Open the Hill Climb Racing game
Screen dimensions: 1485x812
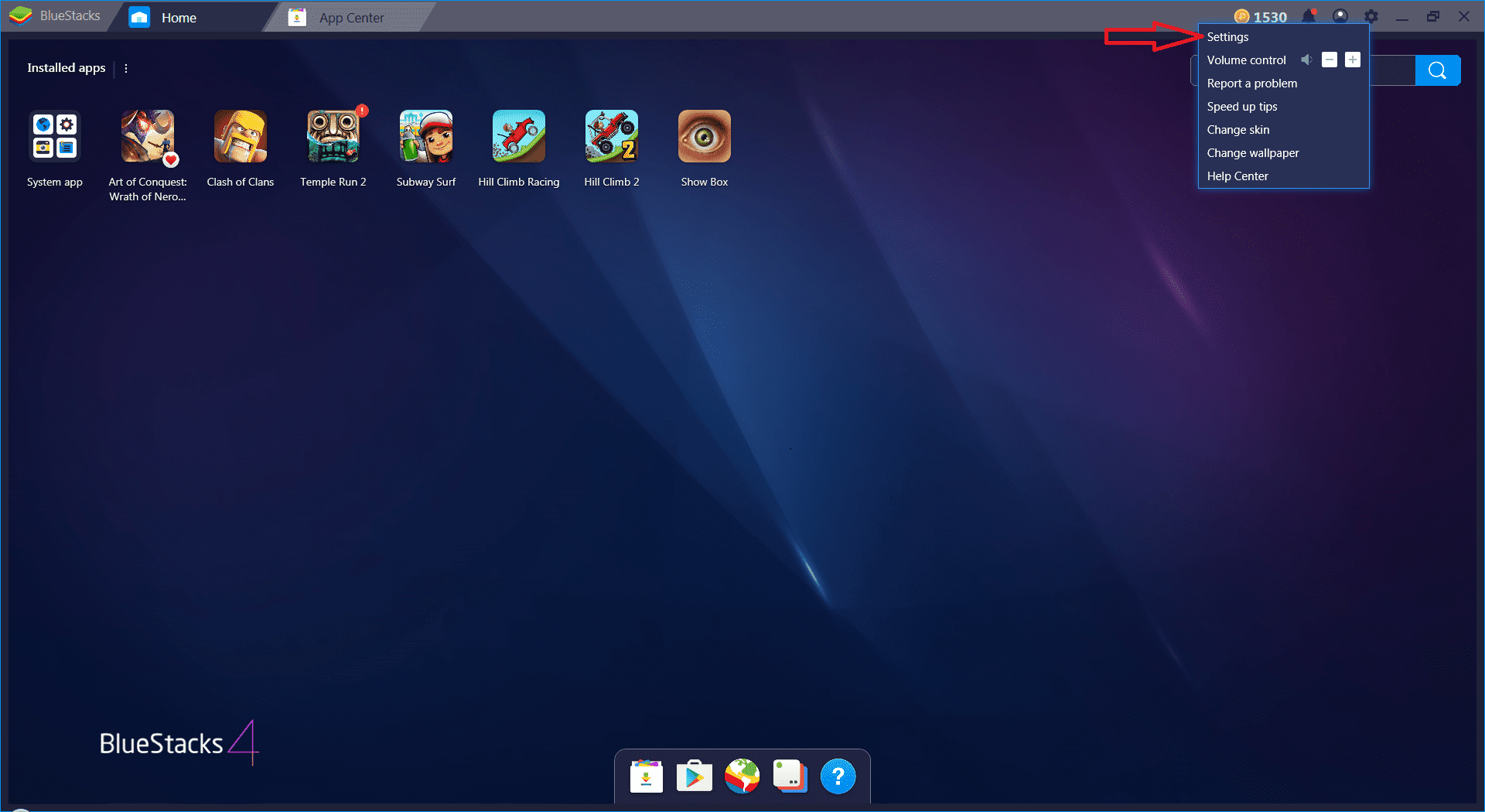pos(518,137)
